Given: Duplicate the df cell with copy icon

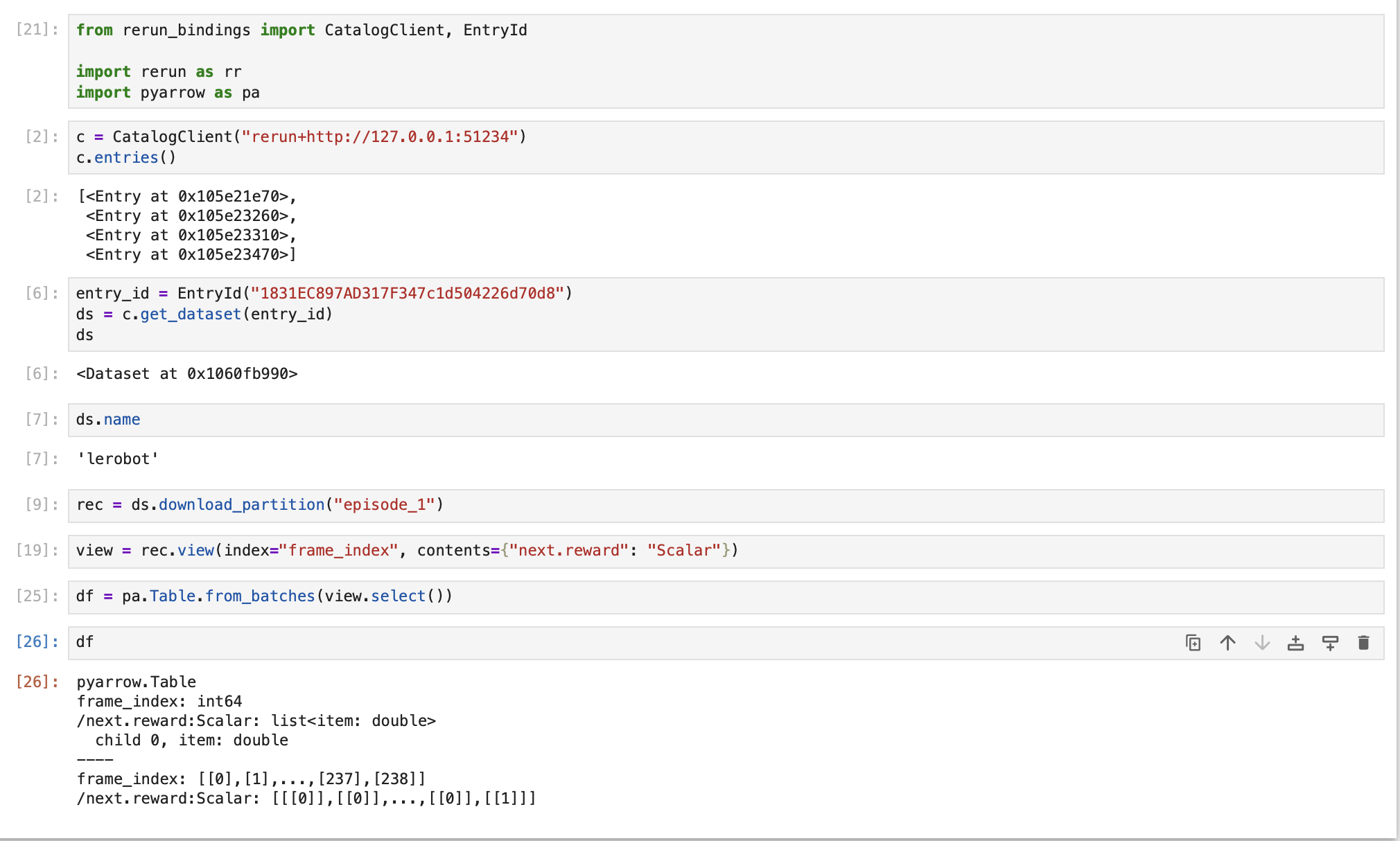Looking at the screenshot, I should (1193, 643).
